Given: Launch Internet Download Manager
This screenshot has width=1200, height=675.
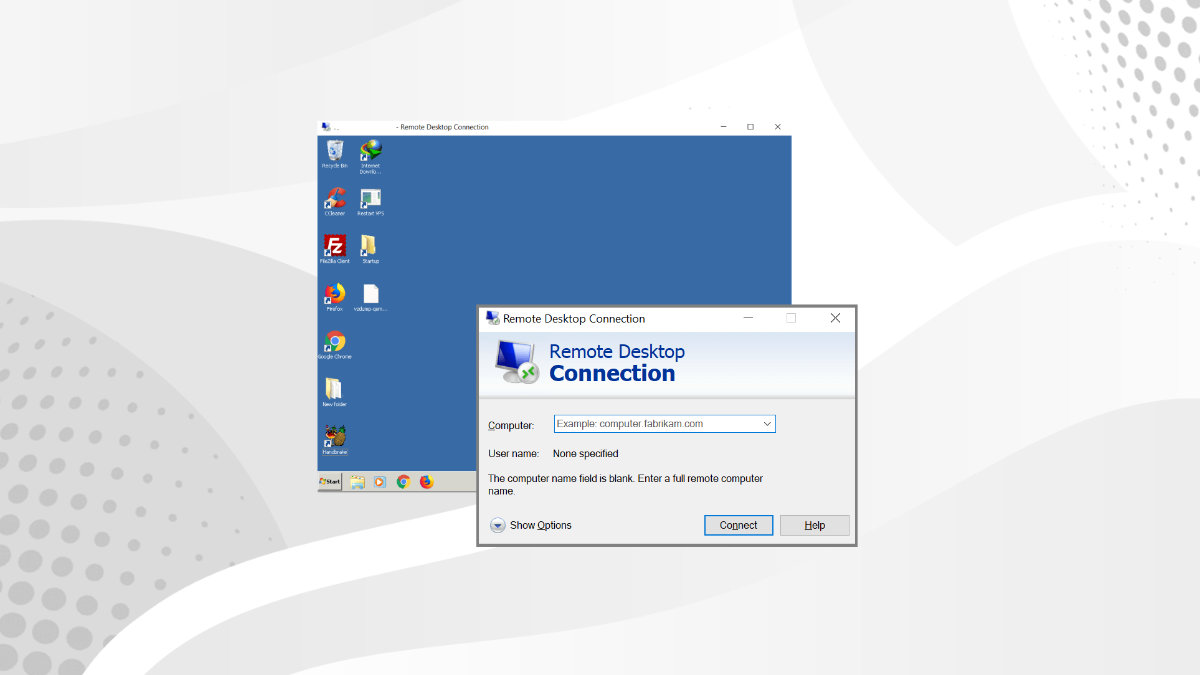Looking at the screenshot, I should point(370,152).
